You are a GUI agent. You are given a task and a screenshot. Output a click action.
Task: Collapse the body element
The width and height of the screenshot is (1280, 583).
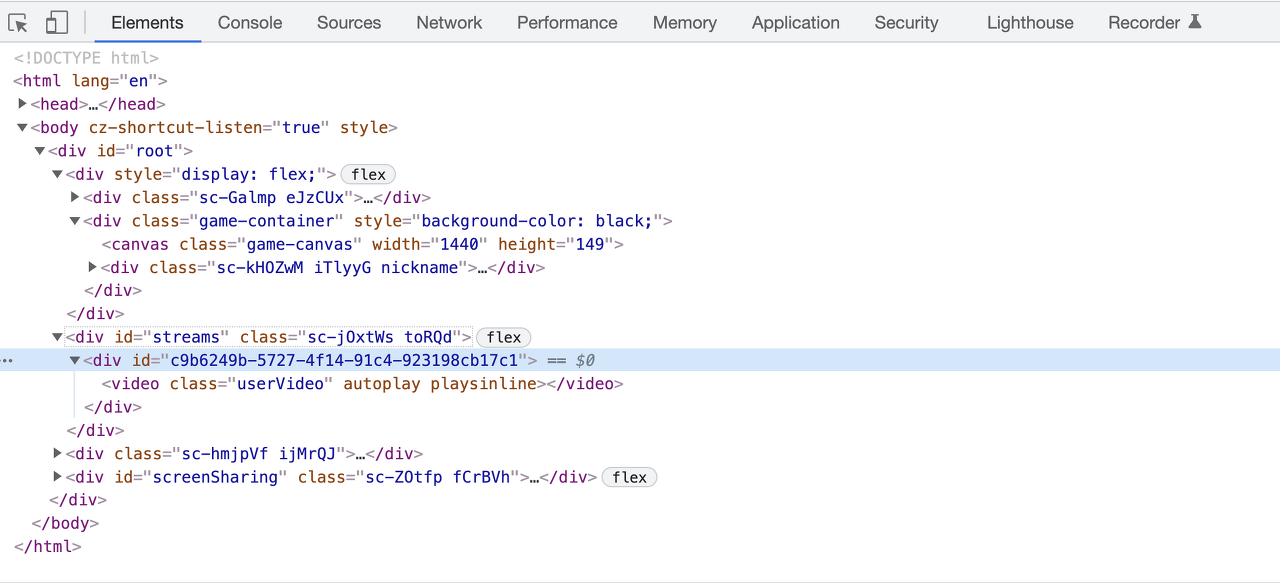22,127
